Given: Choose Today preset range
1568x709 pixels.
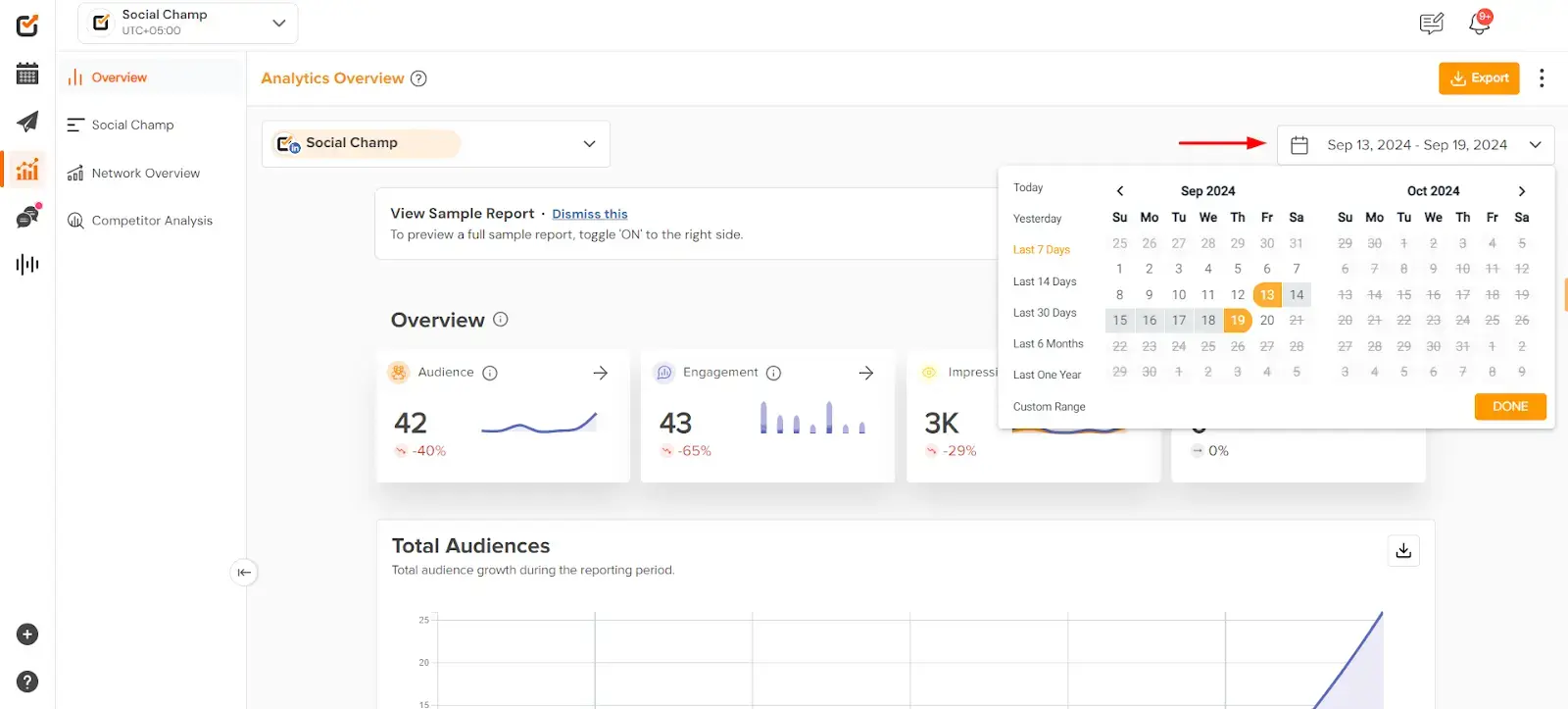Looking at the screenshot, I should [x=1028, y=187].
